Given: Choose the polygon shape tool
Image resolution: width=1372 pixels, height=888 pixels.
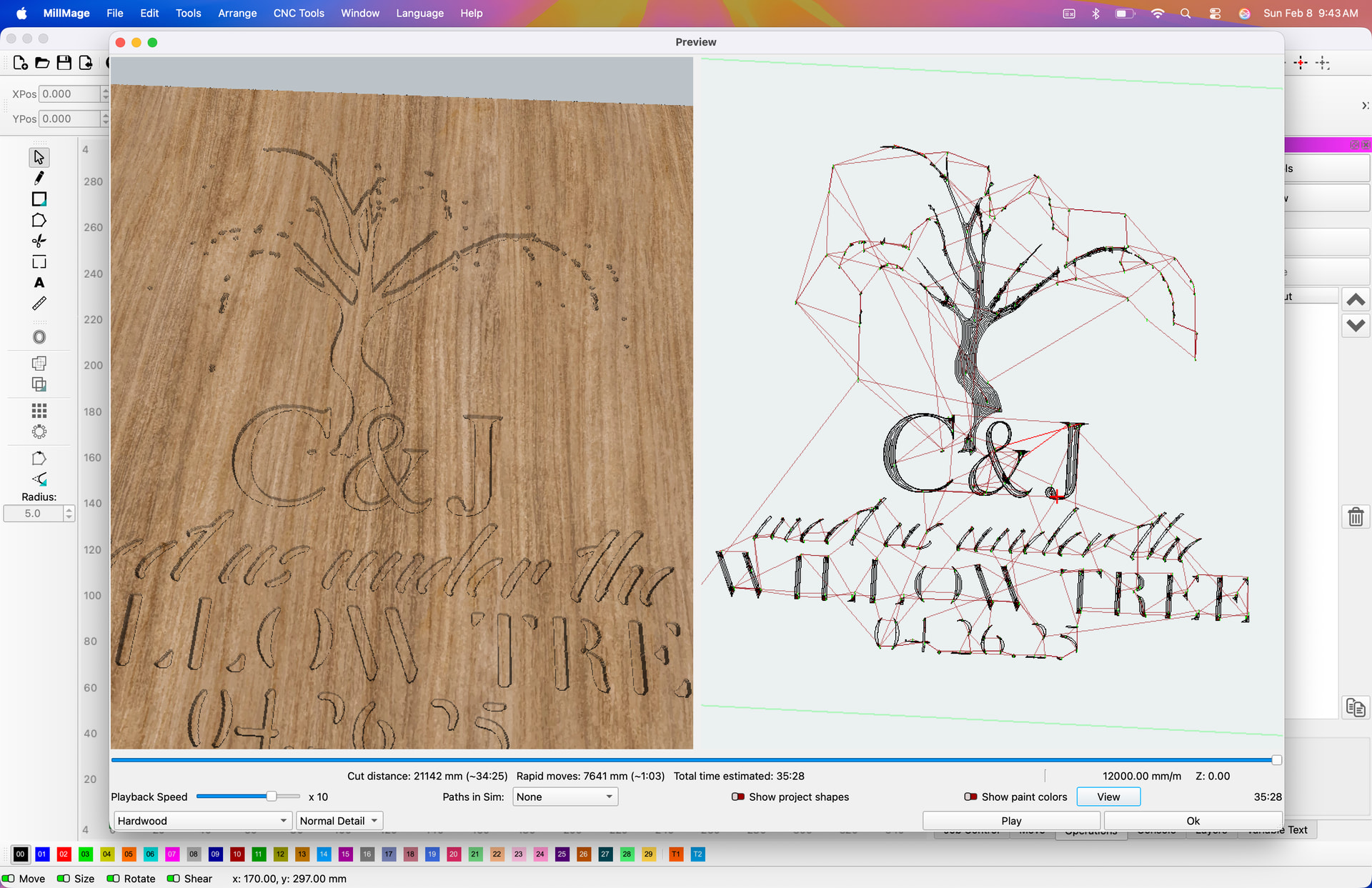Looking at the screenshot, I should [x=39, y=220].
